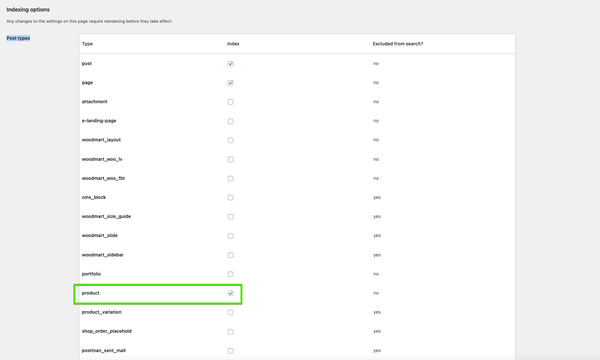Click the 'no' value in product row
600x360 pixels.
376,293
